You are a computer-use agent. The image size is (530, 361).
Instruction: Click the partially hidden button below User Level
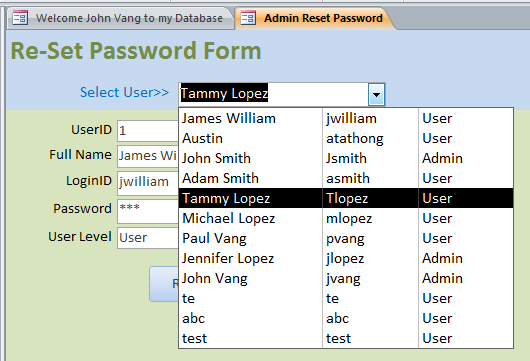point(164,284)
